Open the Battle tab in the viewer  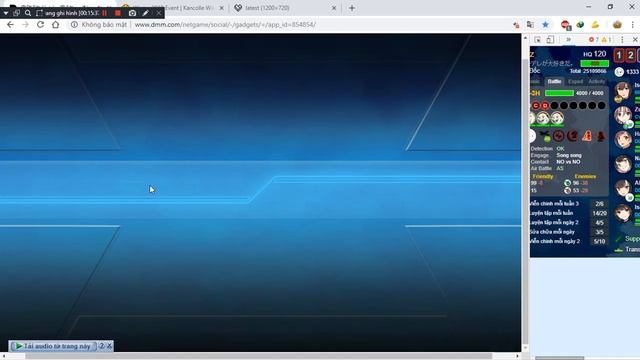pos(554,81)
